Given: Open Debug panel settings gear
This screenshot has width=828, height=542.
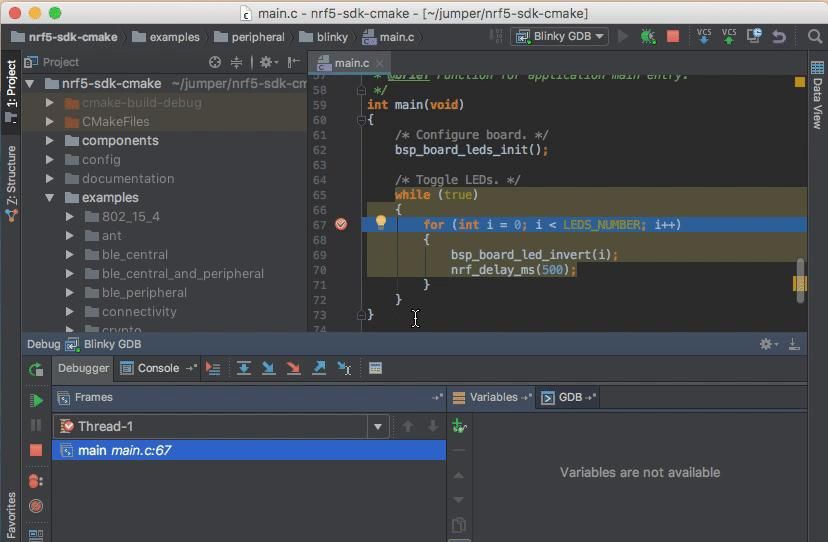Looking at the screenshot, I should pyautogui.click(x=768, y=344).
